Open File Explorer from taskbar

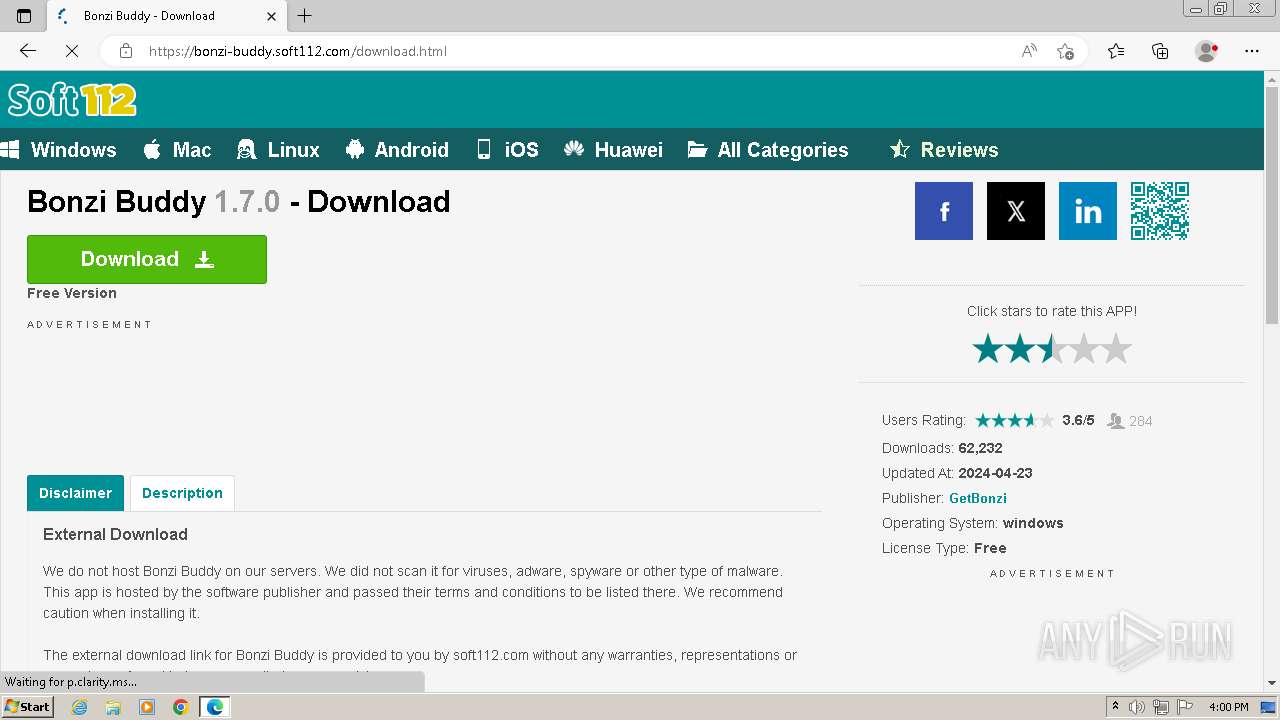pos(113,707)
